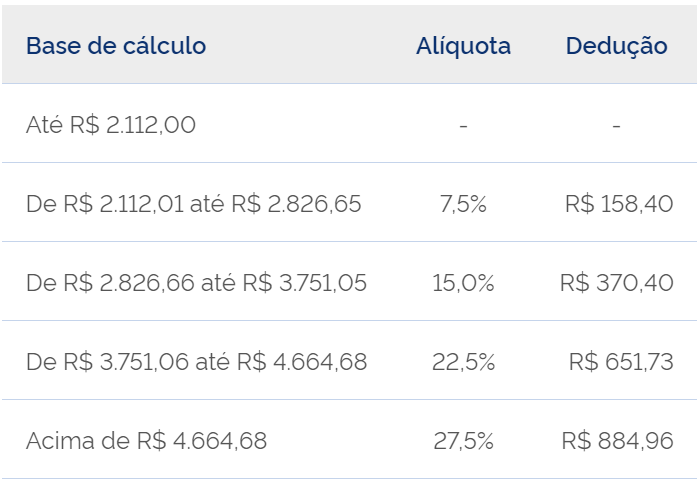Select the 'Acima de R$ 4.664,68' cell
Viewport: 697px width, 481px height.
coord(147,441)
